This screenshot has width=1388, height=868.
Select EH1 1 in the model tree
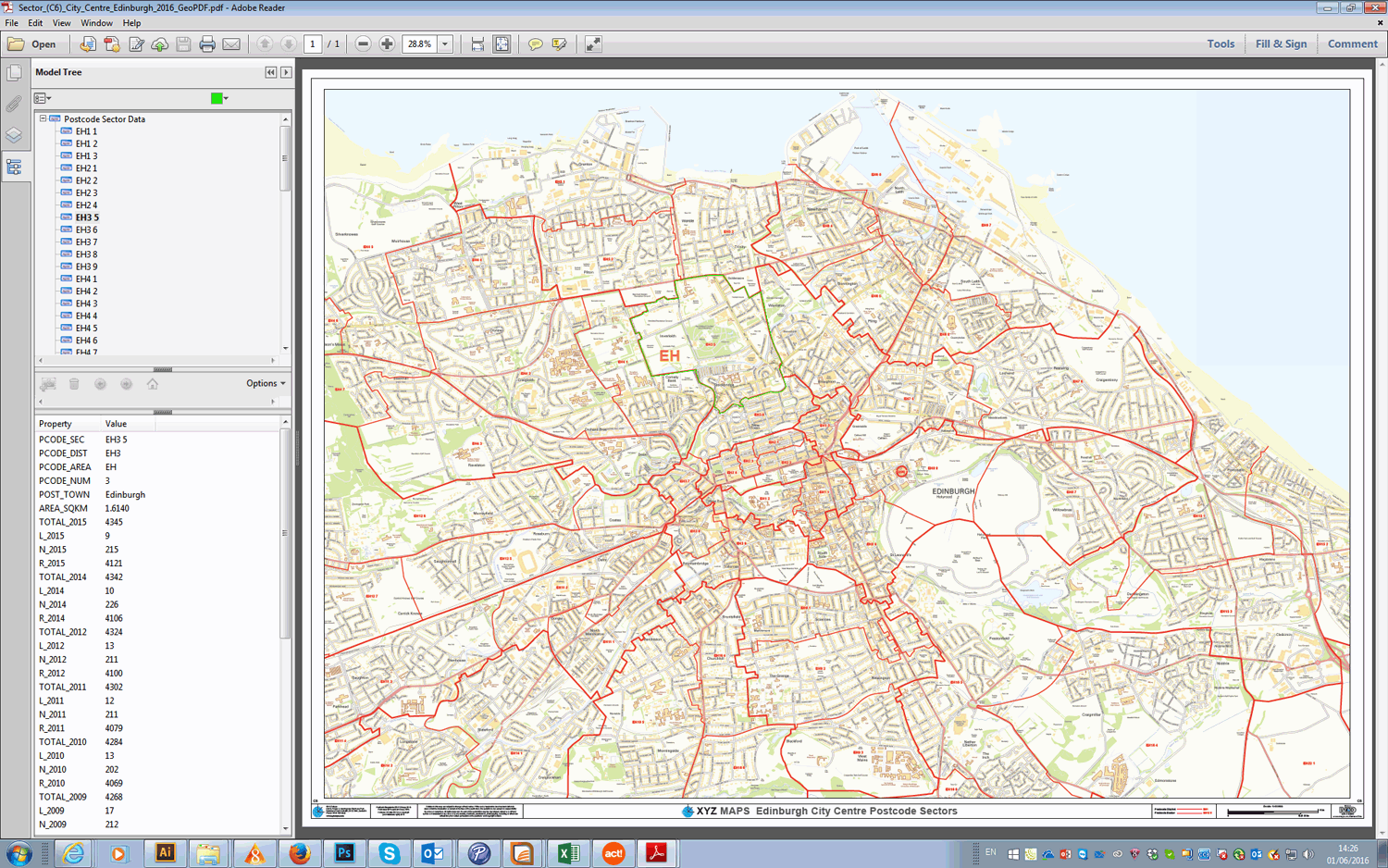tap(86, 131)
